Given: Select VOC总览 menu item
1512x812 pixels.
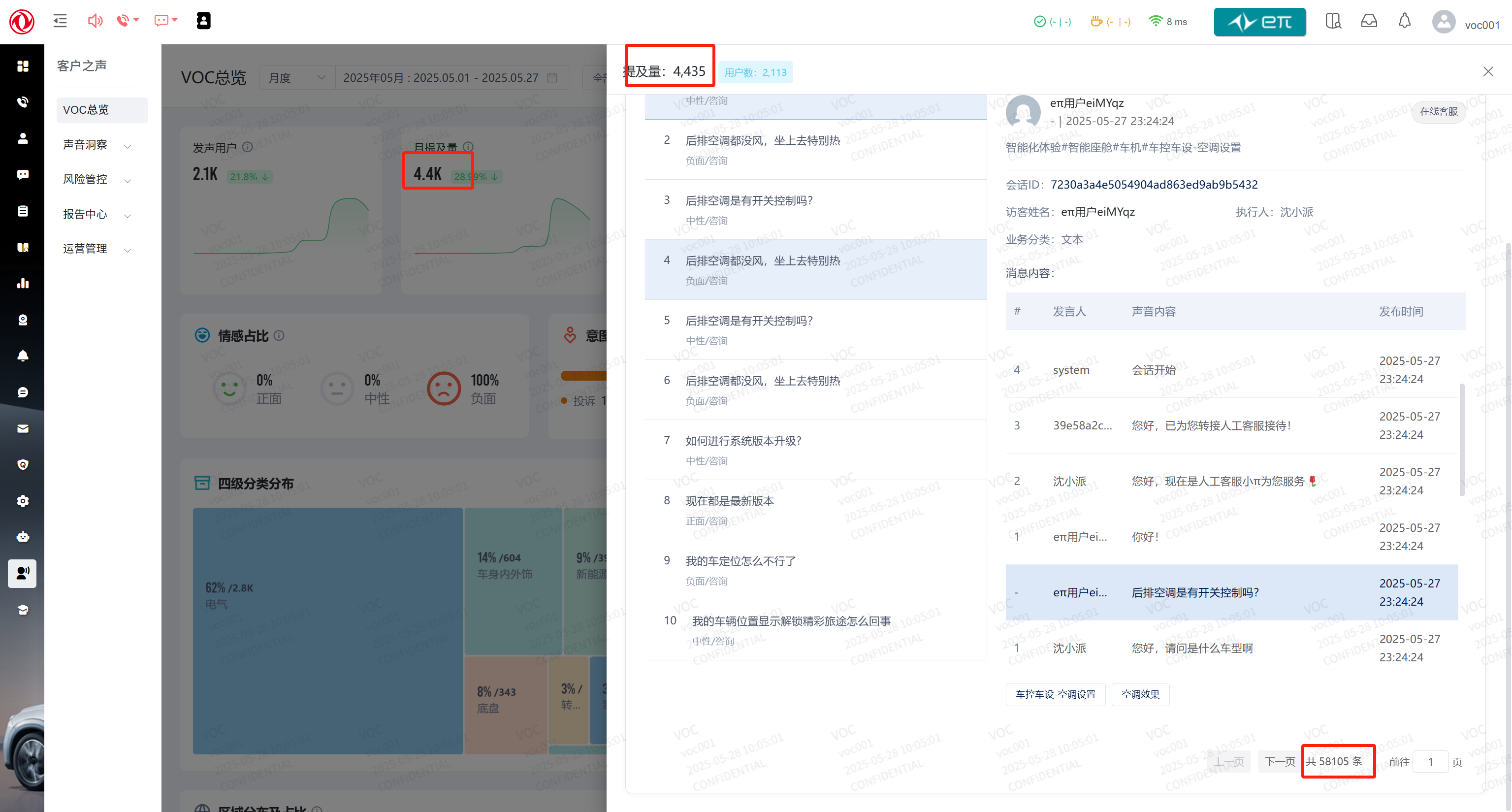Looking at the screenshot, I should coord(102,110).
